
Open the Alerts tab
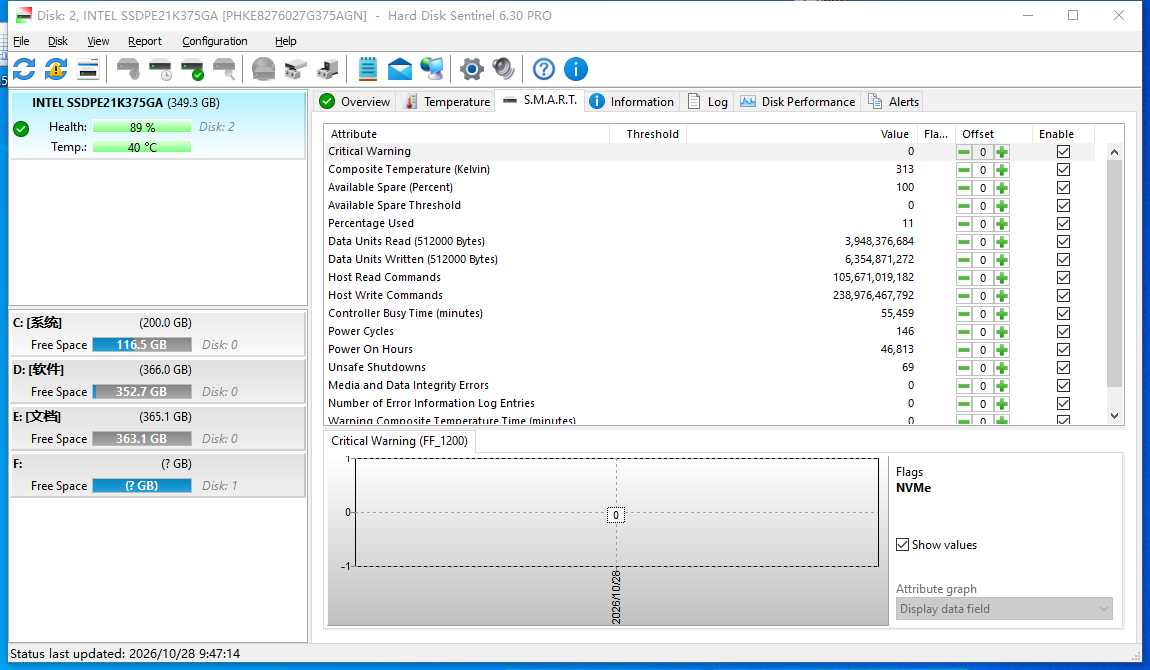tap(893, 102)
